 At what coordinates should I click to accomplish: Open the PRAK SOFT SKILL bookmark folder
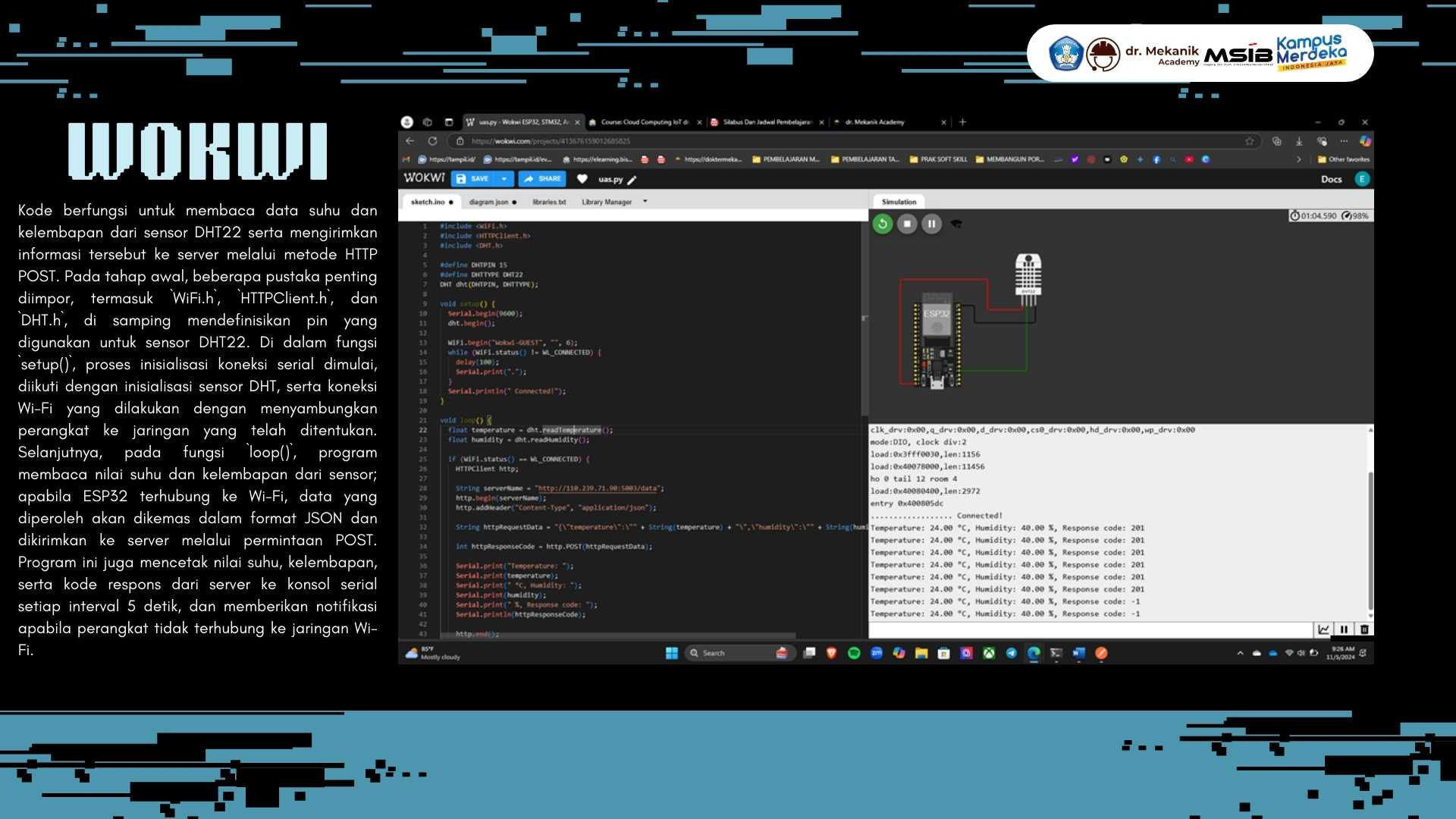(x=938, y=159)
